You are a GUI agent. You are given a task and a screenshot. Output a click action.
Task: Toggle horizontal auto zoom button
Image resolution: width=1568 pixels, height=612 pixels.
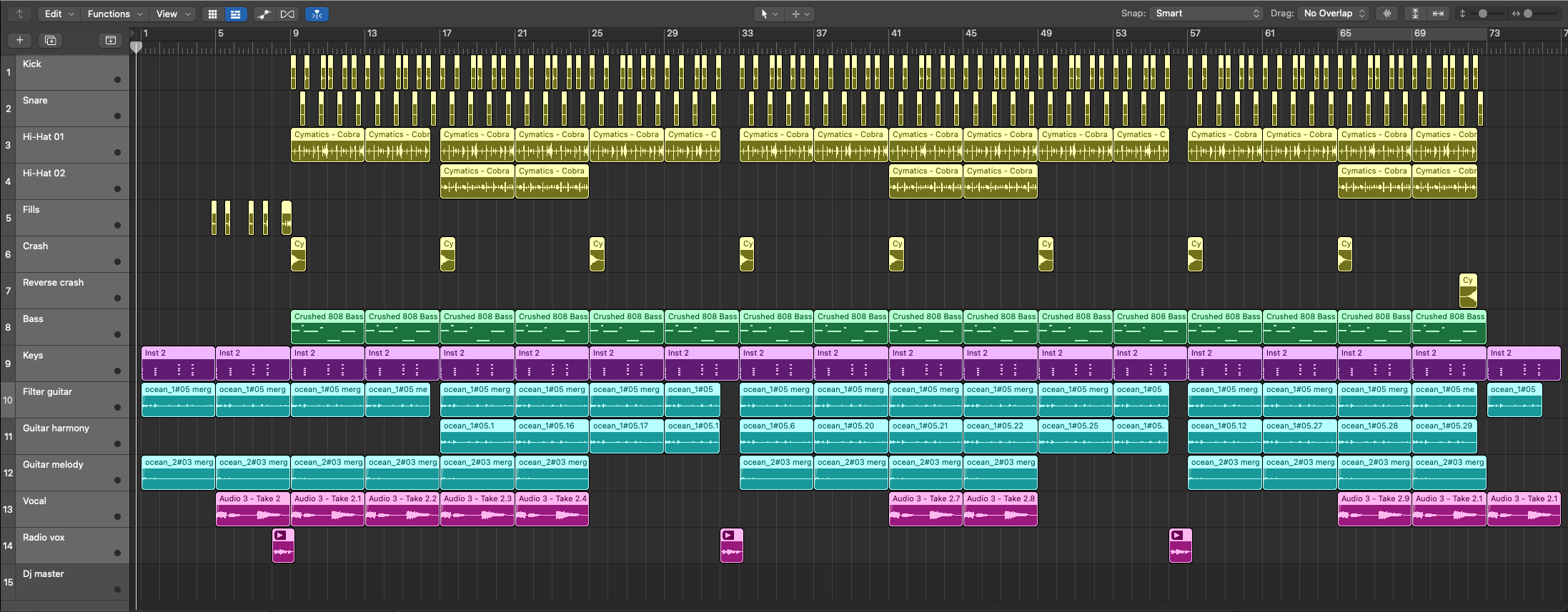pos(1438,14)
